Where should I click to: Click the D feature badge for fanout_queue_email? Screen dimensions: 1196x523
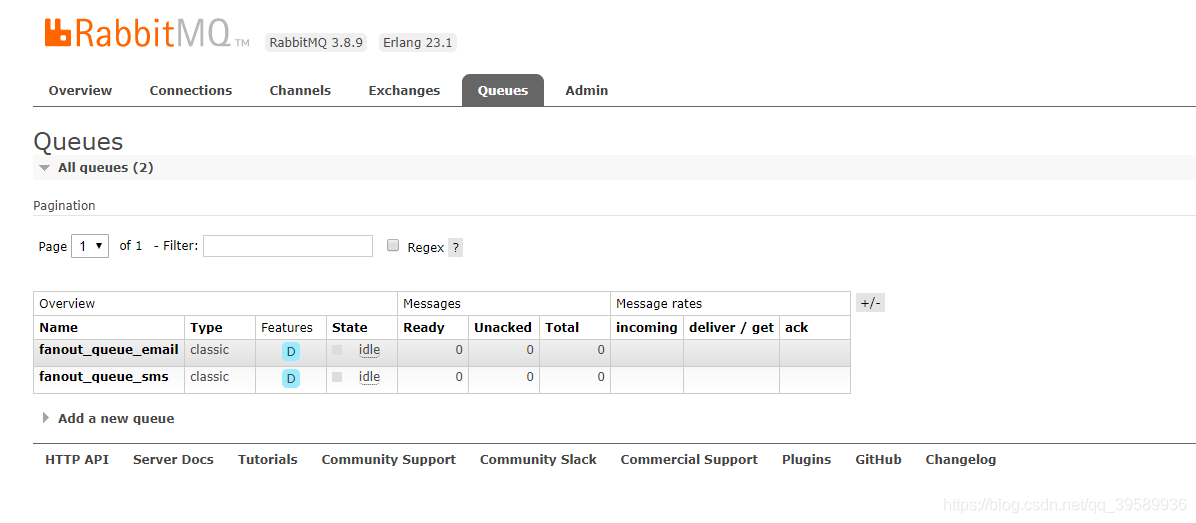pos(291,351)
